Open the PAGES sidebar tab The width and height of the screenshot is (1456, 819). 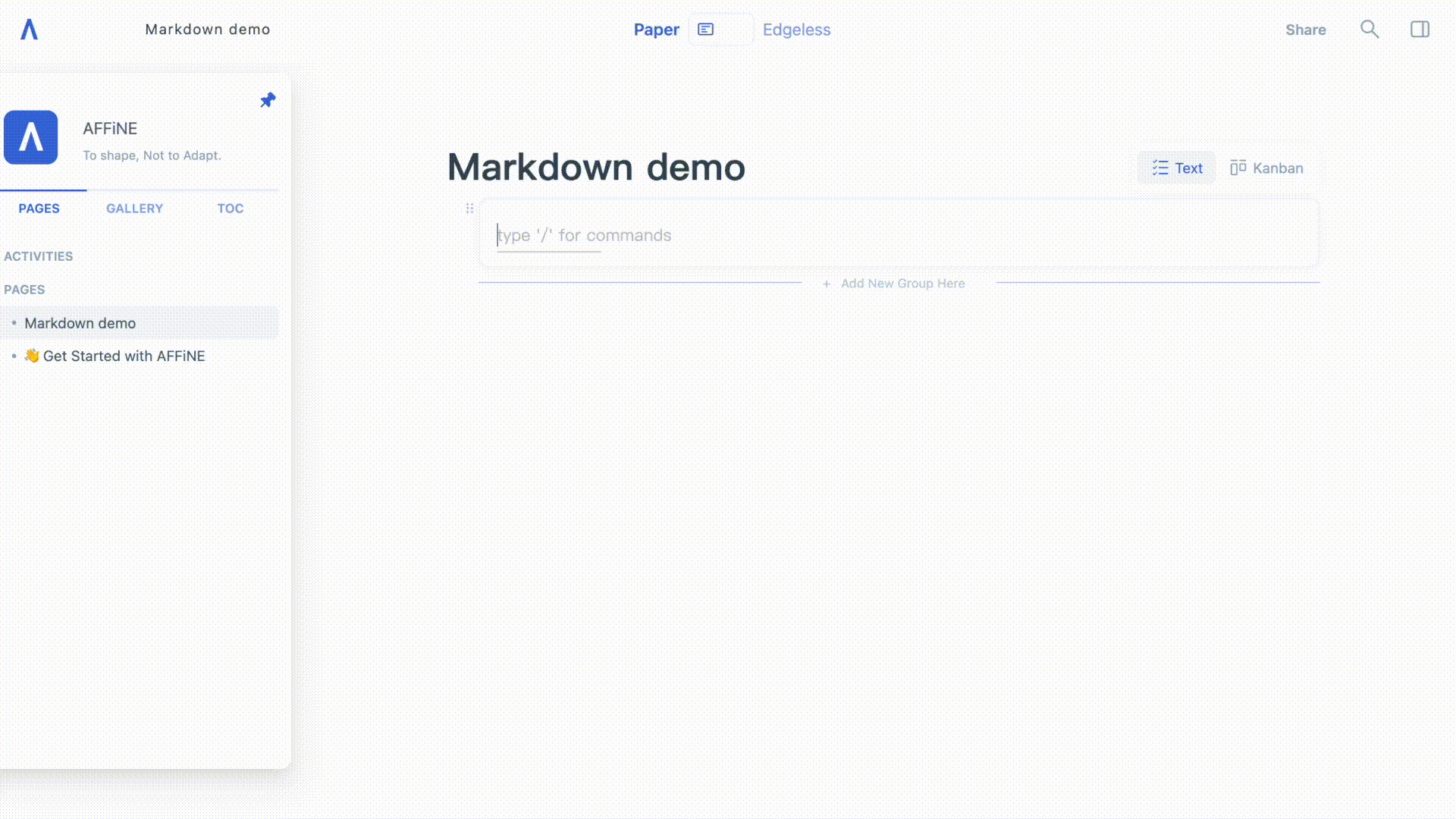[x=39, y=209]
